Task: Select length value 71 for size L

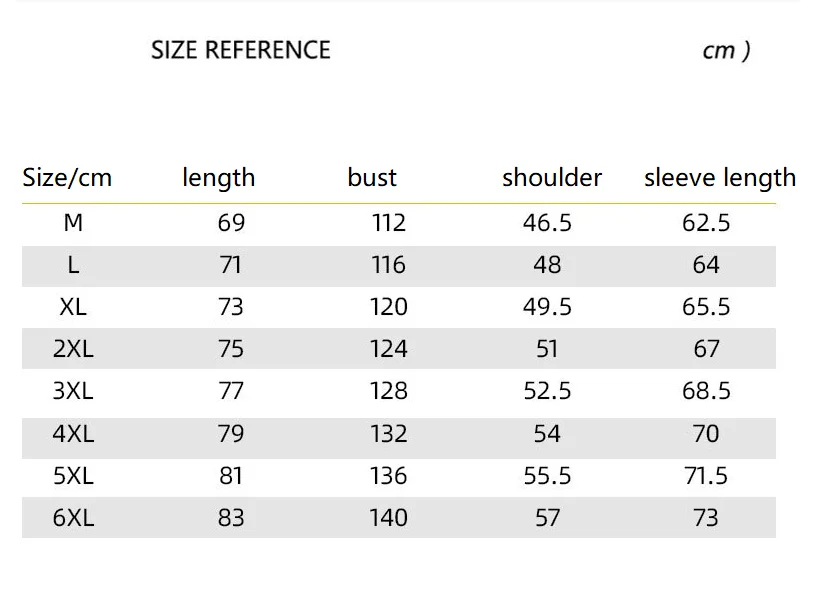Action: [231, 265]
